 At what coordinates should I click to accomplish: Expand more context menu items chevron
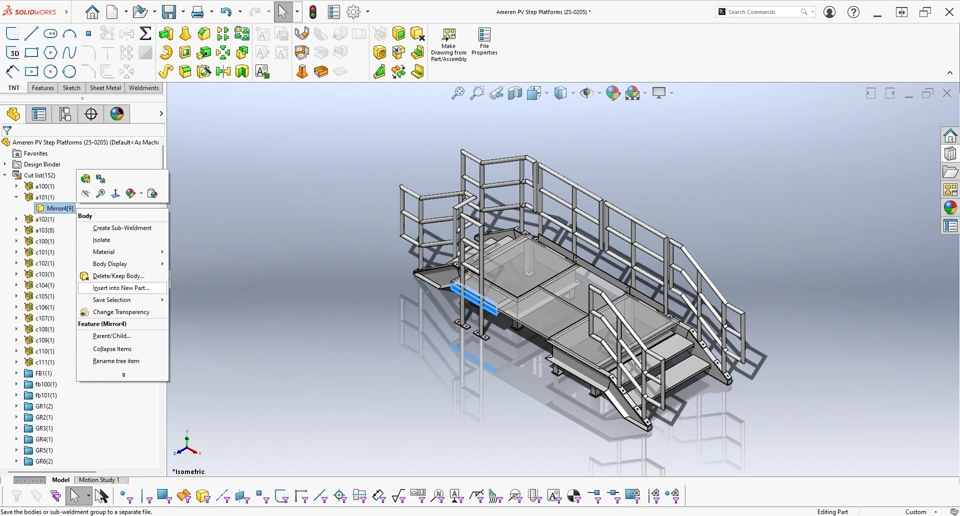tap(123, 375)
